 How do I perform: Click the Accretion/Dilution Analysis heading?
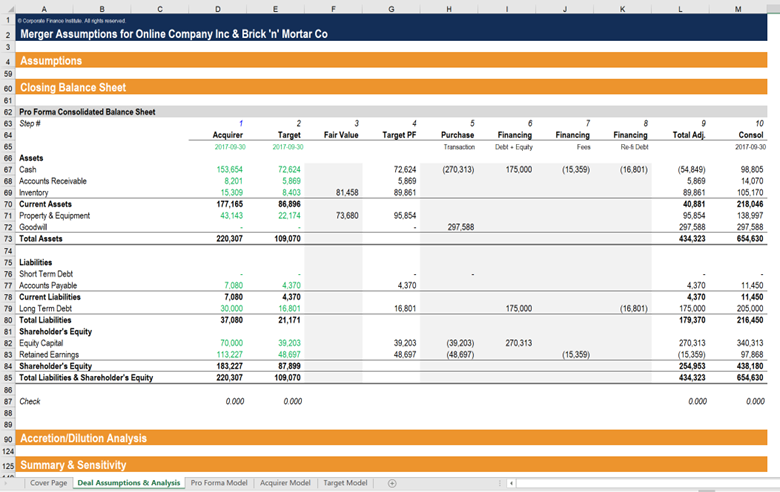coord(84,438)
